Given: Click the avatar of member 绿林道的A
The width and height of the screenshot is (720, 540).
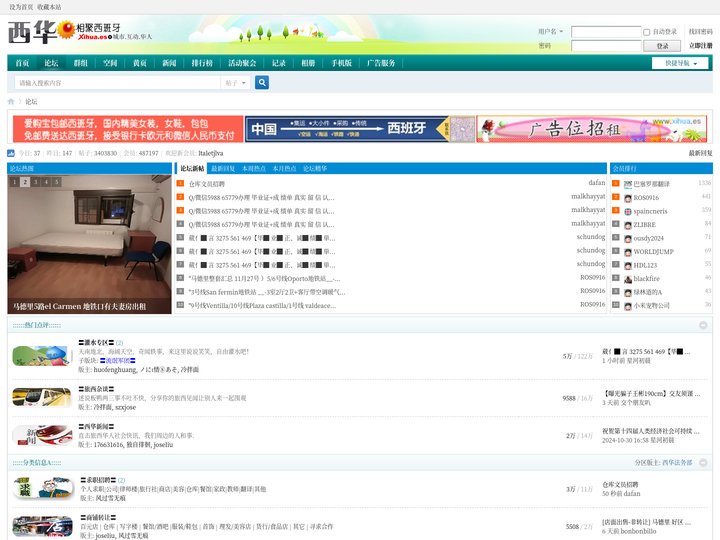Looking at the screenshot, I should click(628, 292).
